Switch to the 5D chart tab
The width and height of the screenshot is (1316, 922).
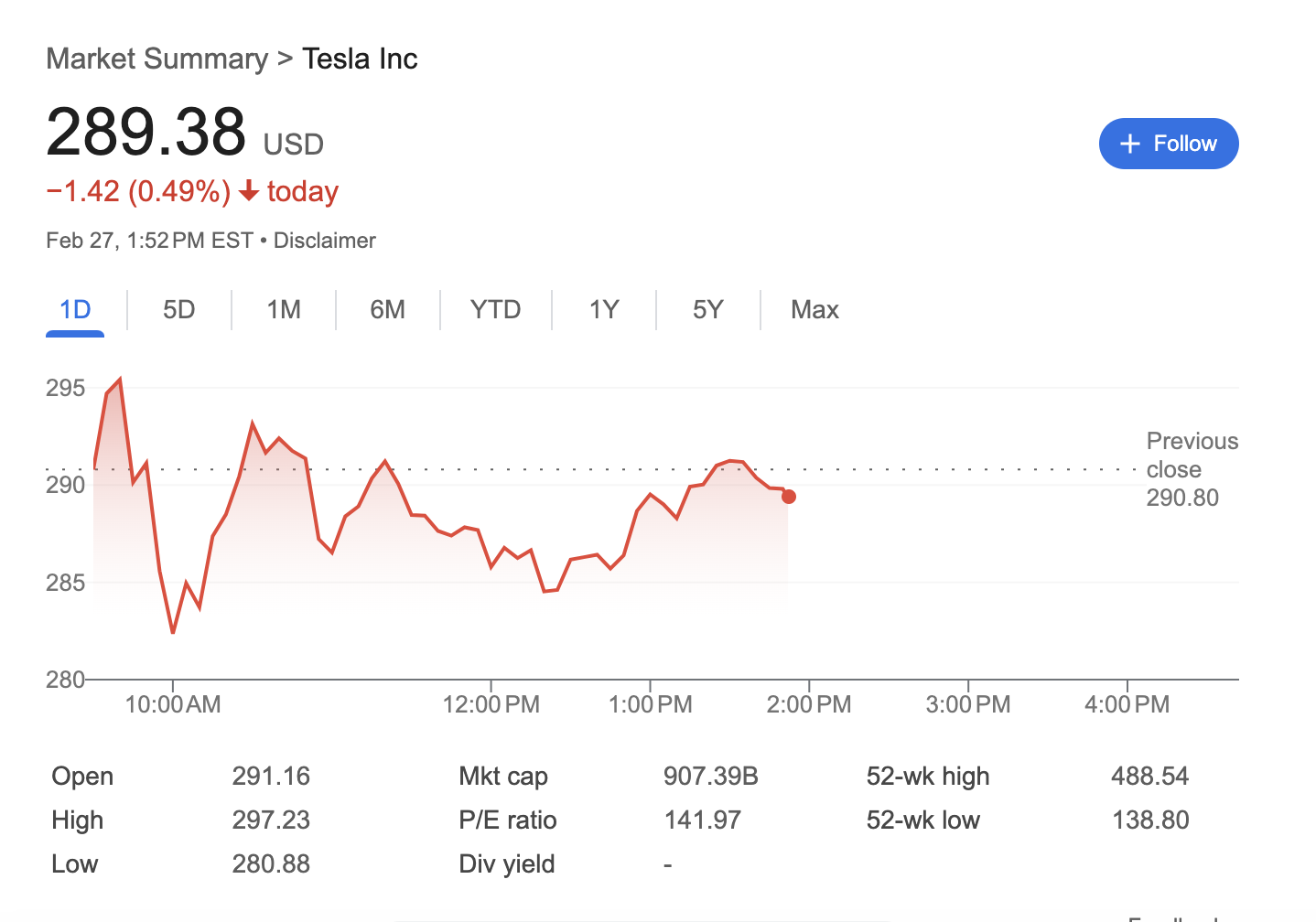179,310
